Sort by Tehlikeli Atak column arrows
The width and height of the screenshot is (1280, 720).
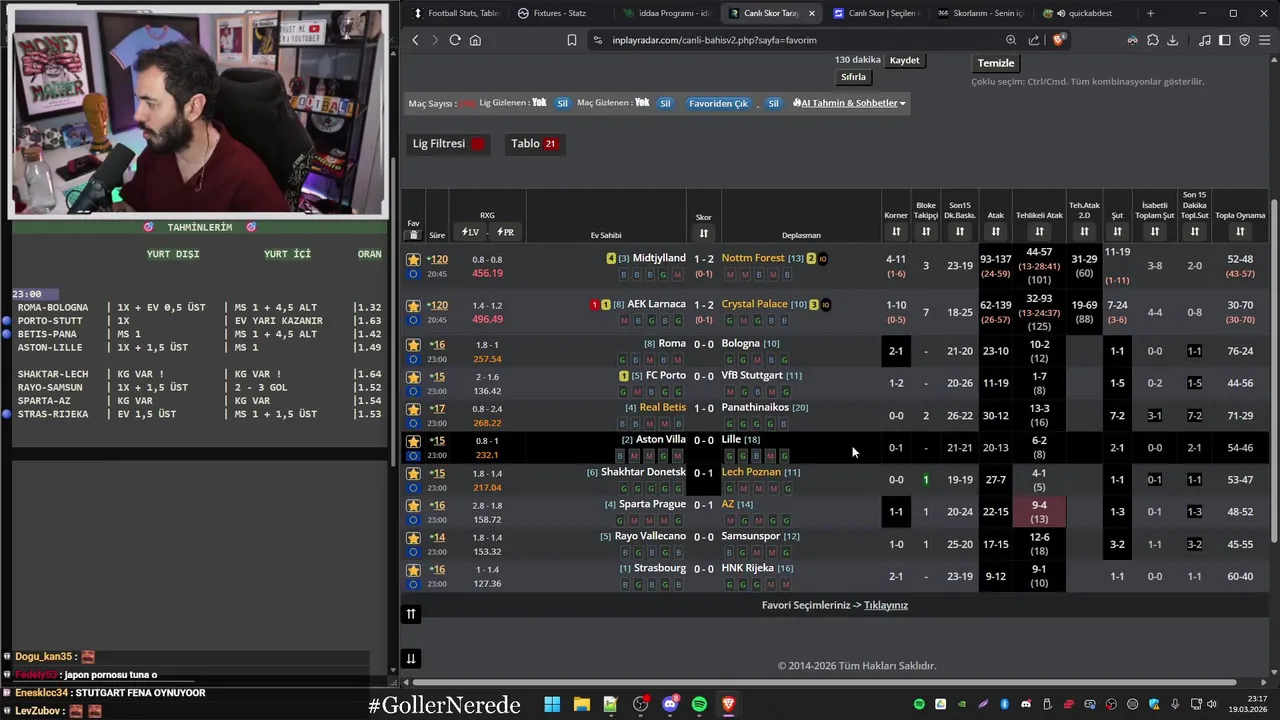click(1039, 232)
